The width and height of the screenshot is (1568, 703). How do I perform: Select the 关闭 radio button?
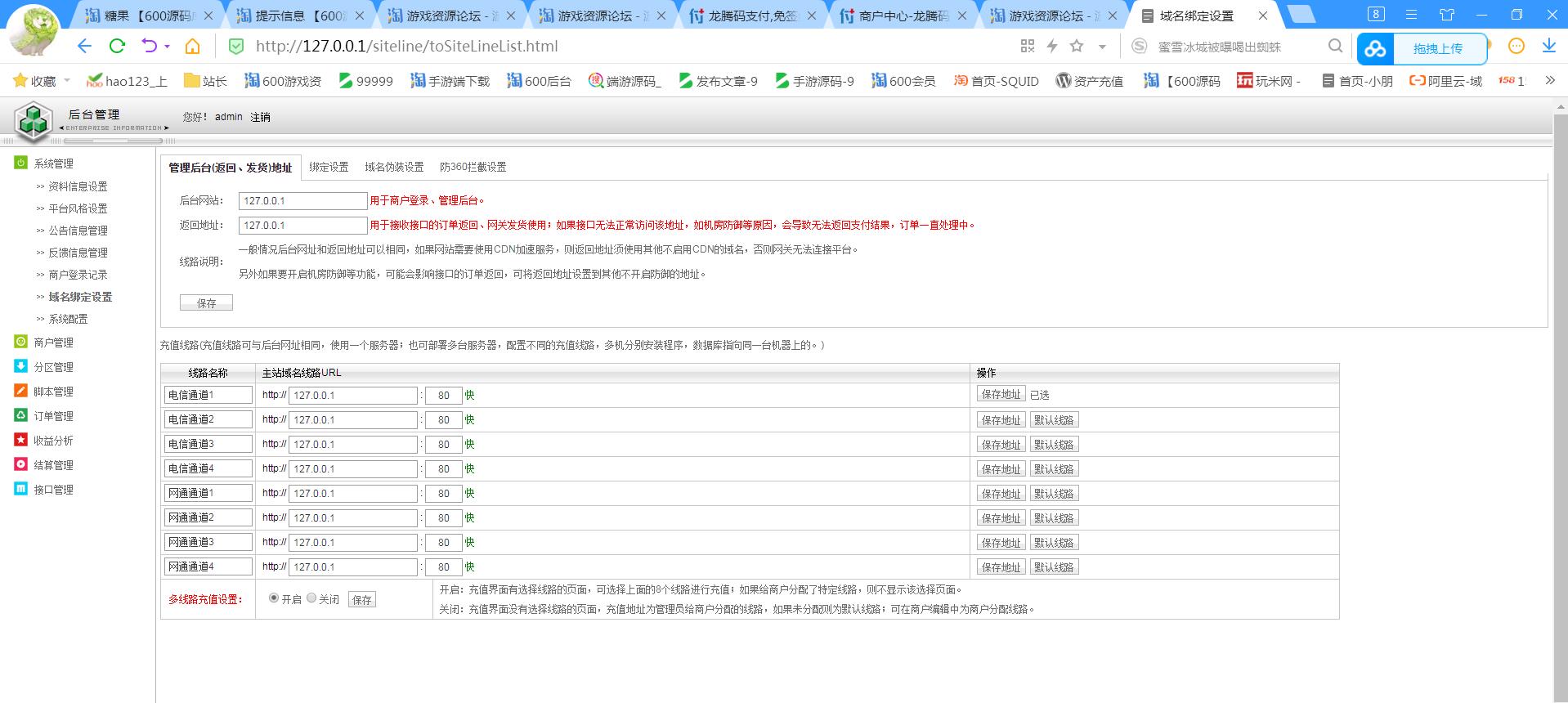coord(311,598)
